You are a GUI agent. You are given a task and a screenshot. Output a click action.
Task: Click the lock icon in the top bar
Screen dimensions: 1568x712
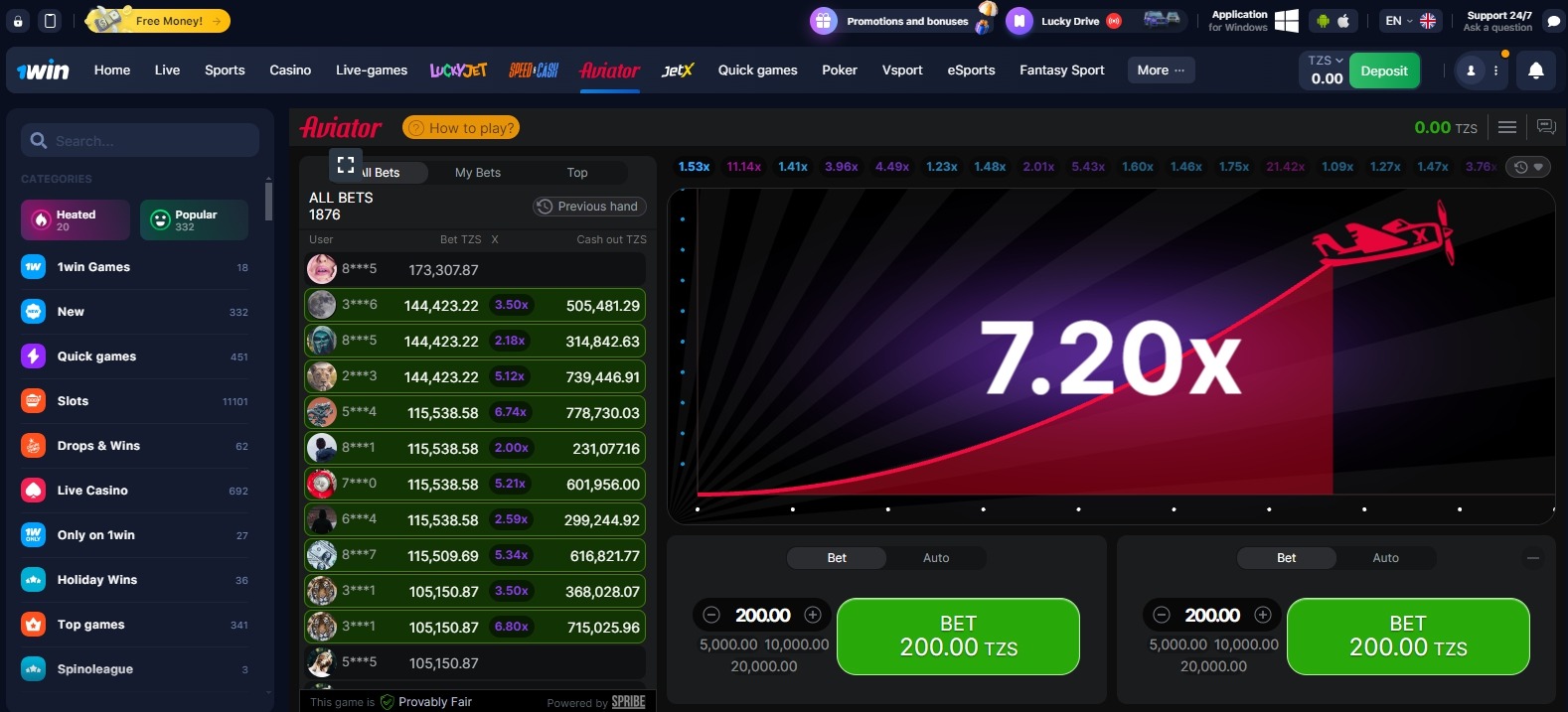point(18,21)
